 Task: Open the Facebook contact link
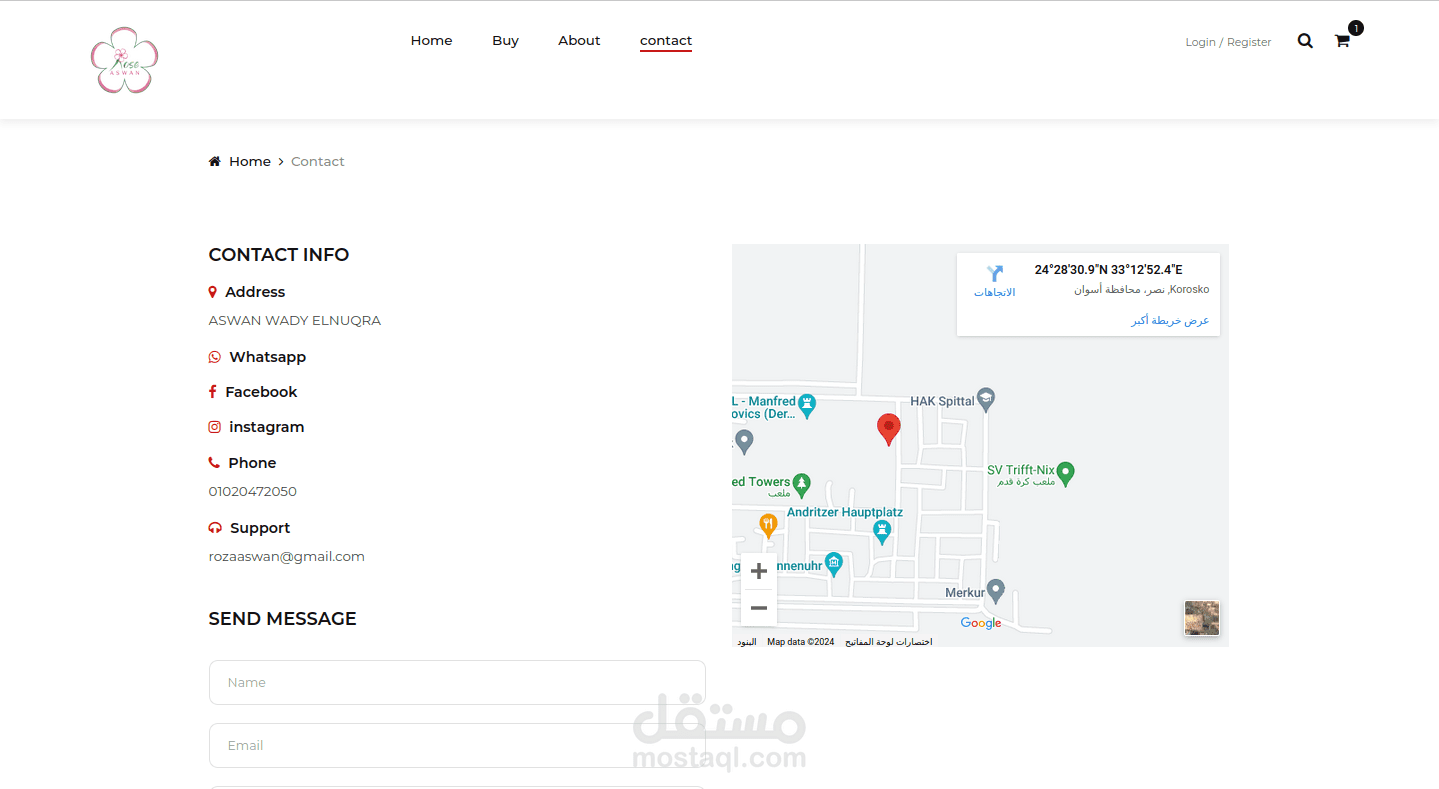[261, 392]
